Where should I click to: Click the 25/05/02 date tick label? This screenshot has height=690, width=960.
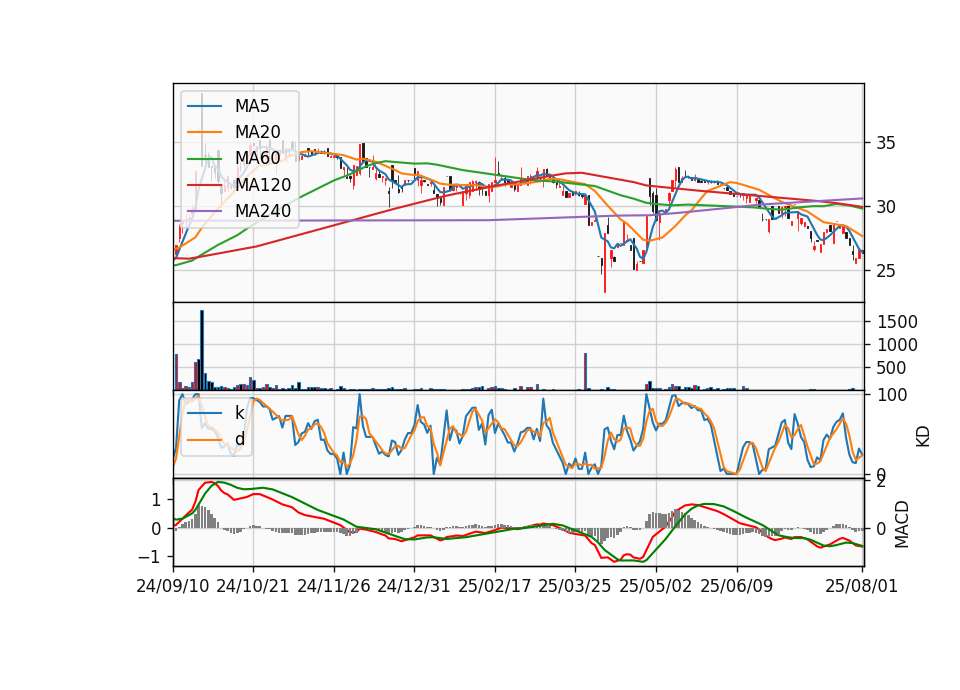(656, 586)
